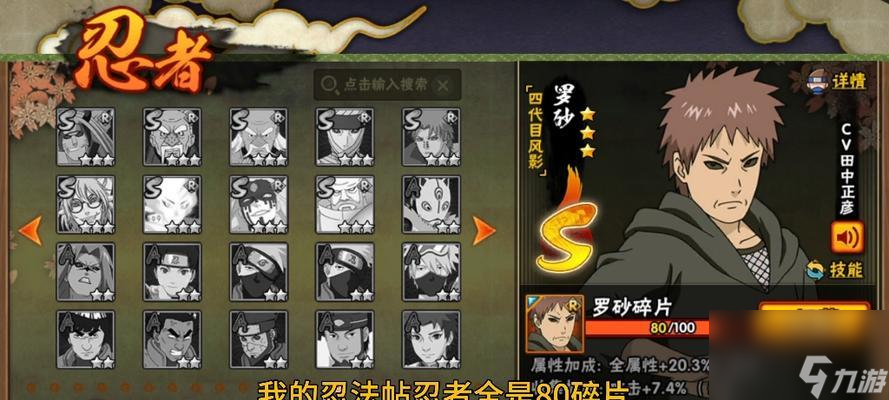Tap the search box 点击输入搜索

tap(388, 85)
